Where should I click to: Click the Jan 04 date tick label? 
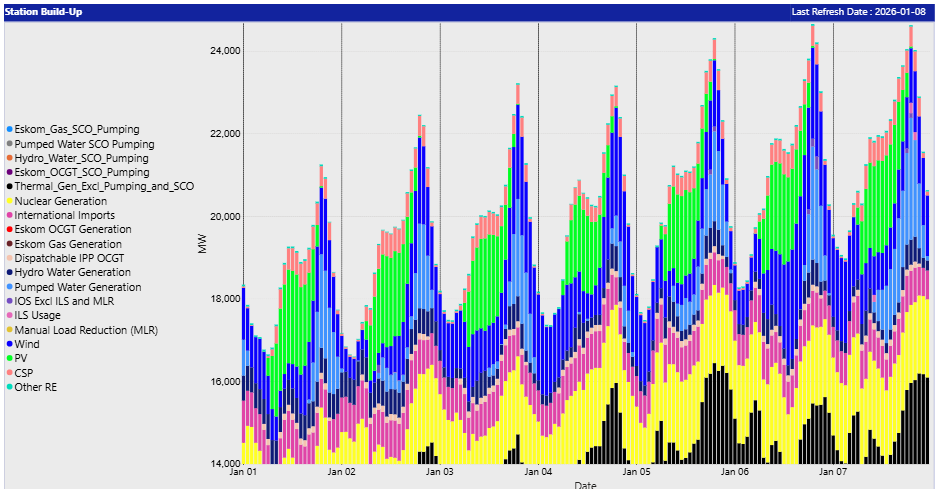coord(538,471)
